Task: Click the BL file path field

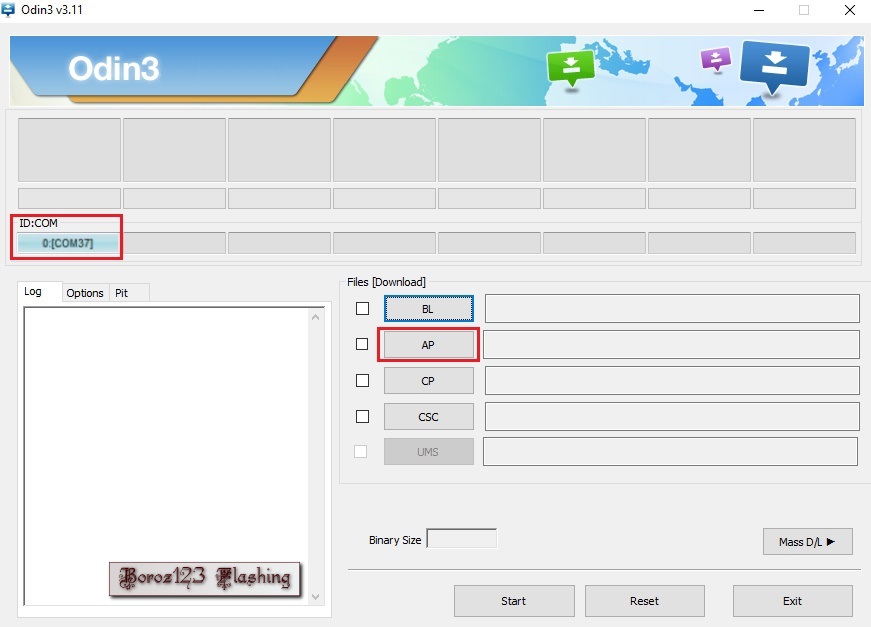Action: pyautogui.click(x=672, y=309)
